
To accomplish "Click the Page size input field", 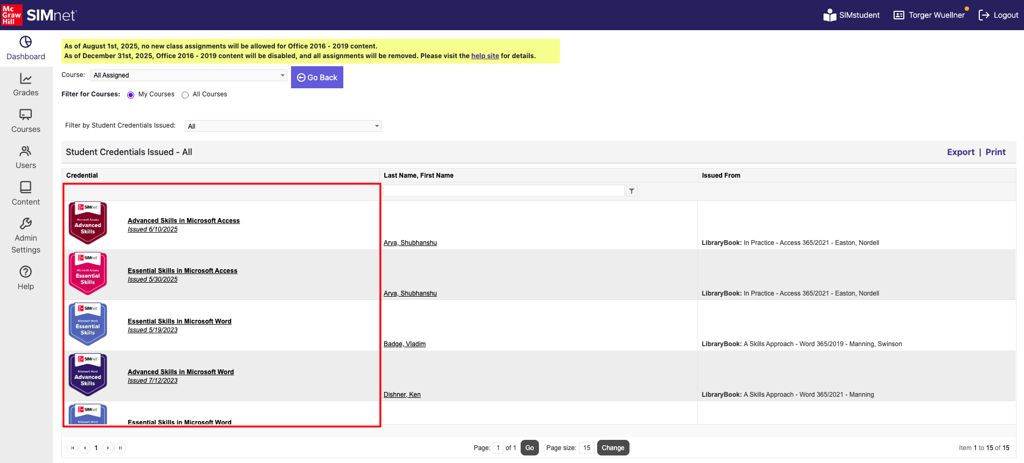I will point(586,448).
